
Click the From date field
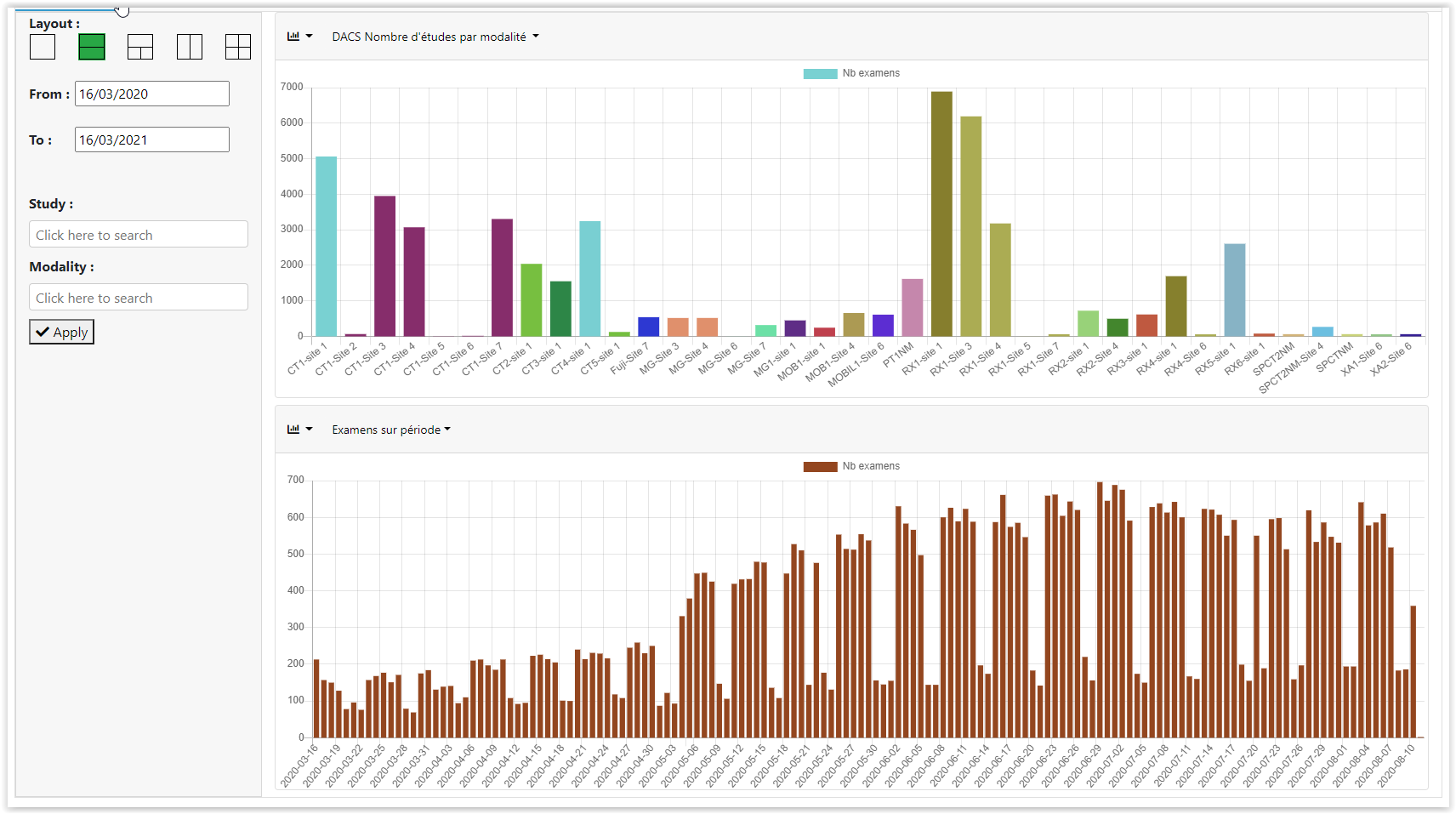coord(152,94)
